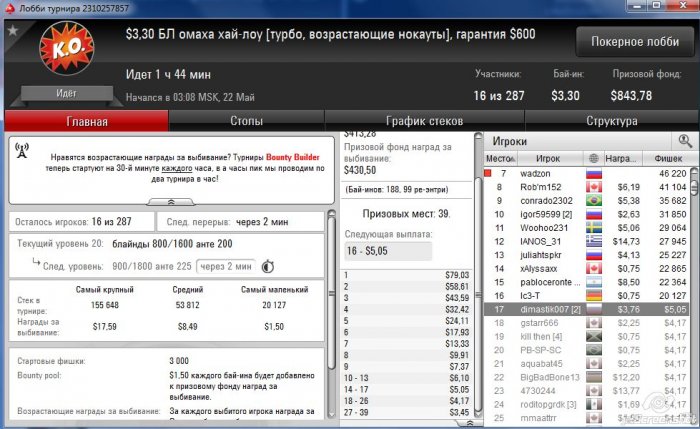Click average stack value 53 812
The width and height of the screenshot is (700, 429).
pyautogui.click(x=188, y=305)
